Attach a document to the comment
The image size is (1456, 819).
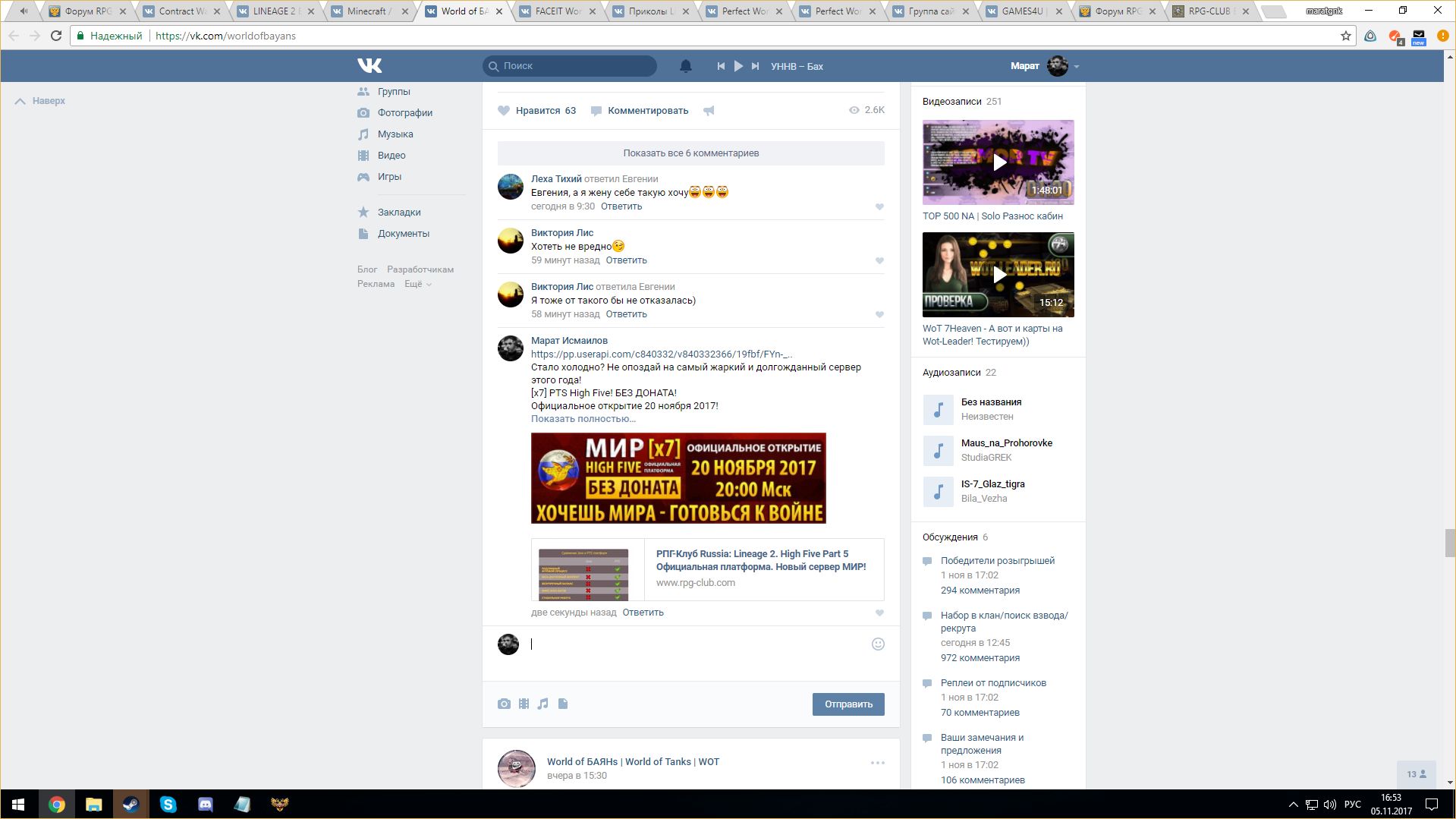[563, 704]
